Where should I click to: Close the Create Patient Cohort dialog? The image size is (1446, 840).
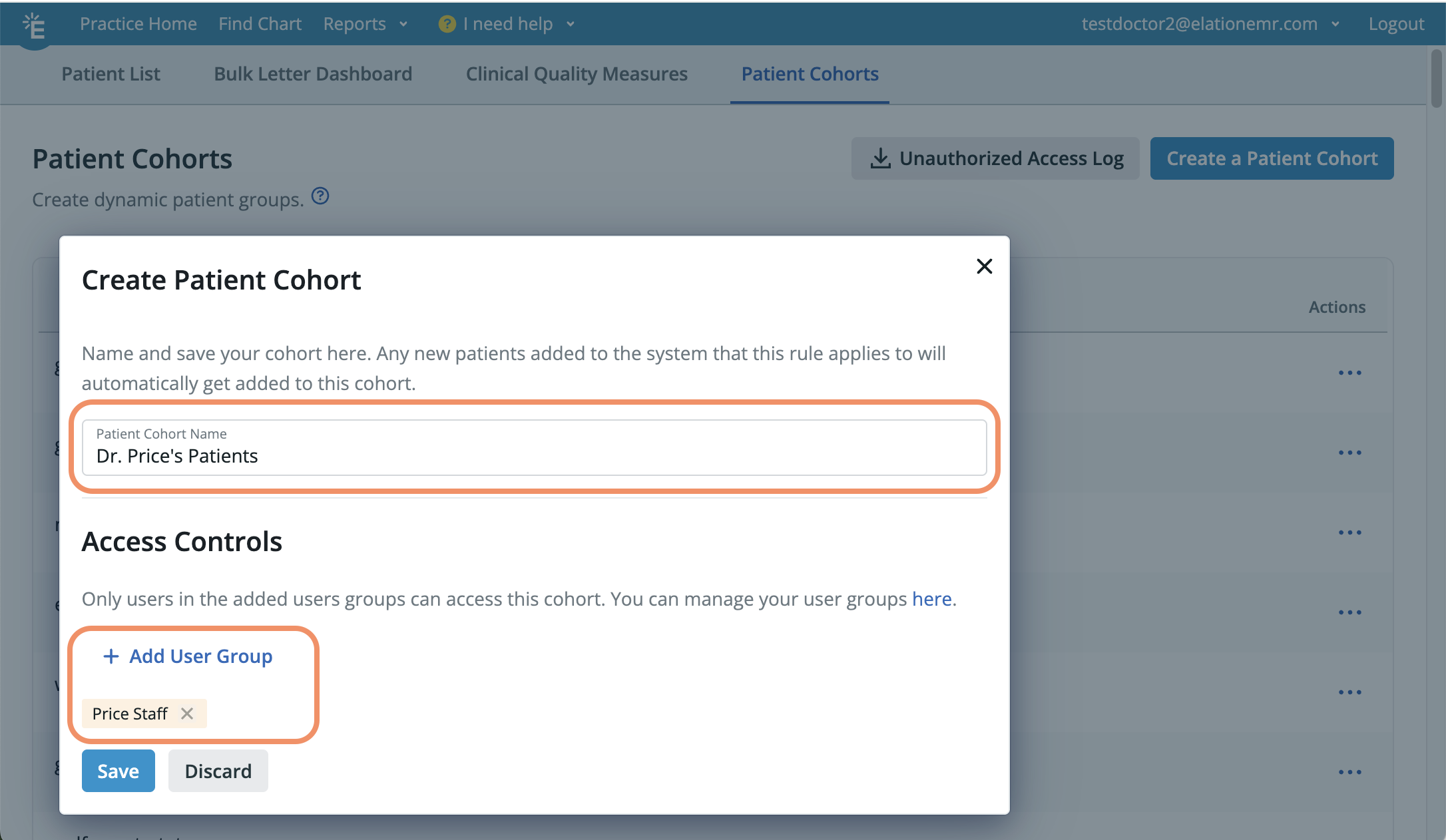point(984,266)
